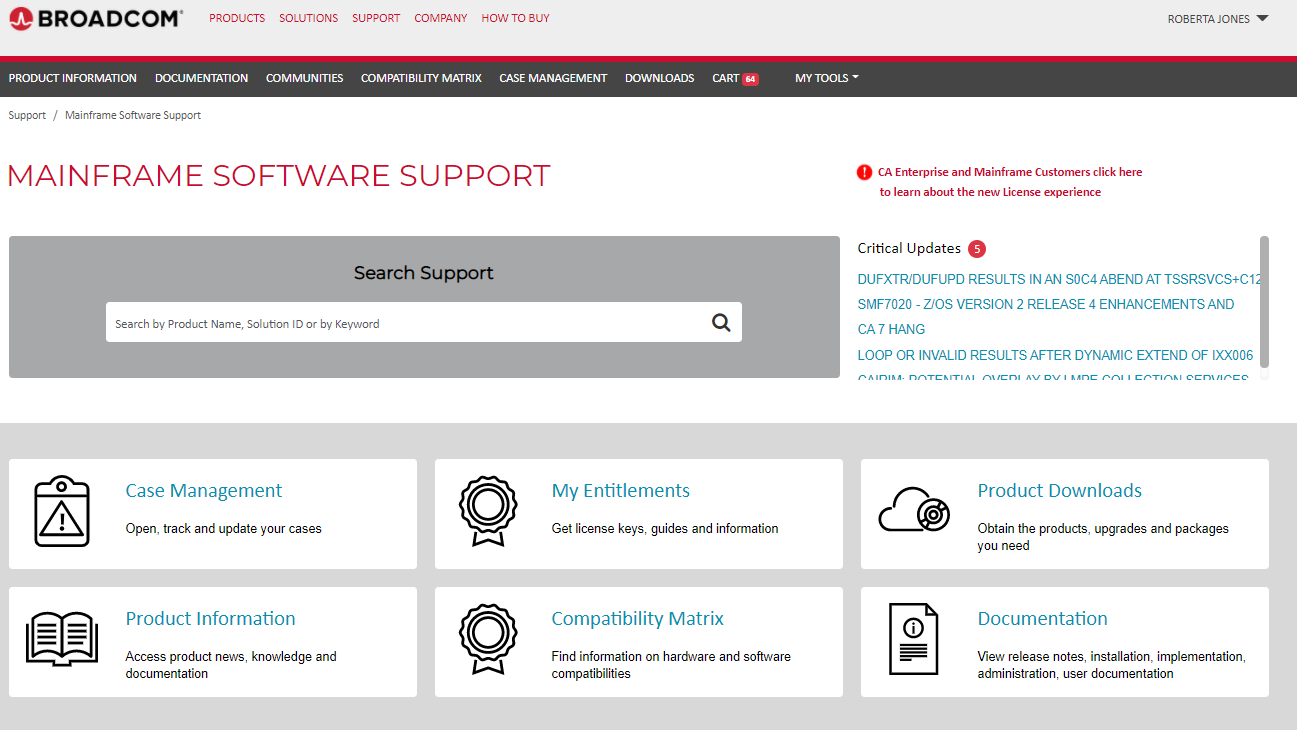Viewport: 1297px width, 730px height.
Task: Click the red alert icon beside license notice
Action: click(x=864, y=172)
